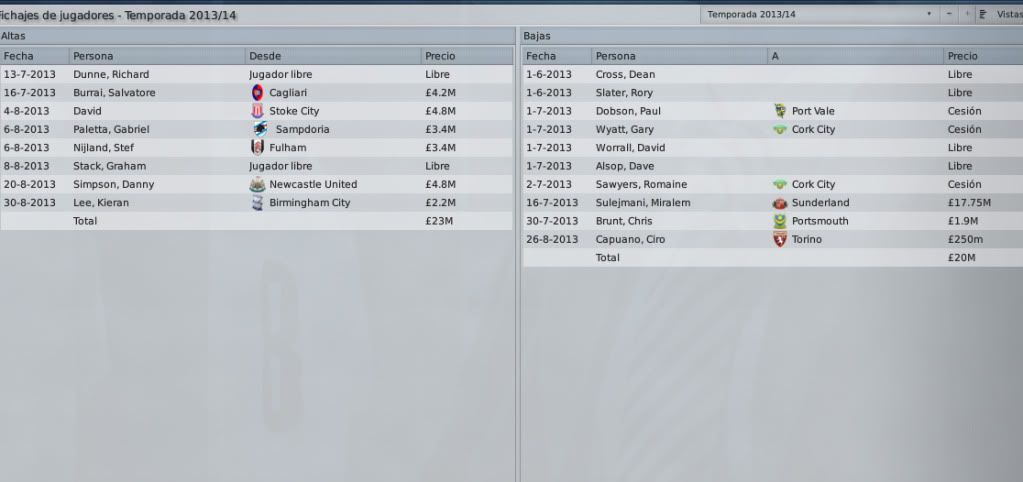Open player Brunt, Chris
The image size is (1023, 482).
tap(624, 221)
